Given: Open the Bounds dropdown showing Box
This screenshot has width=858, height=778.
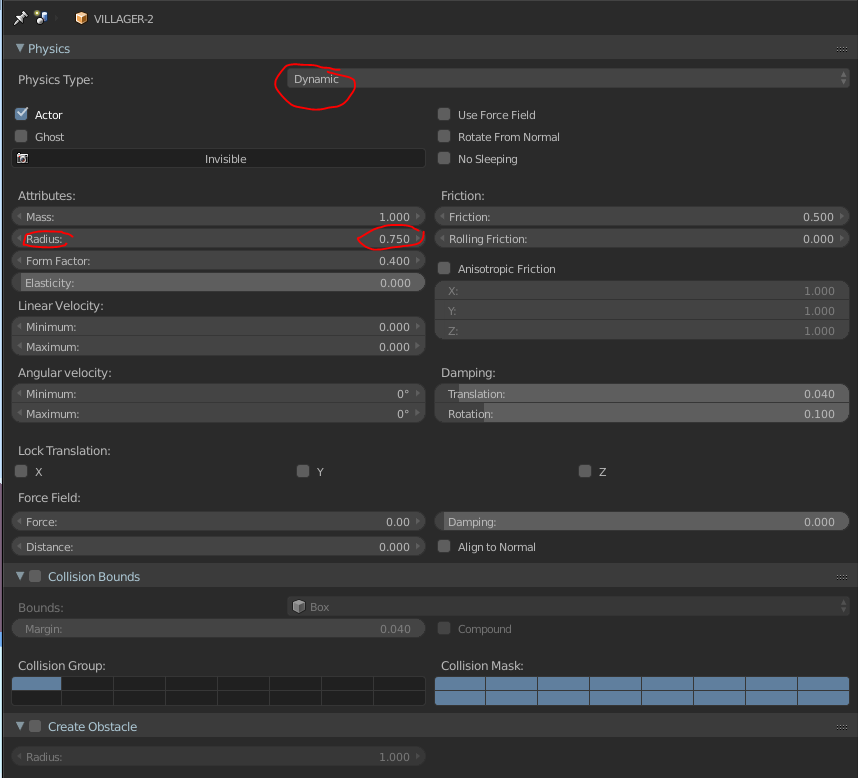Looking at the screenshot, I should pyautogui.click(x=568, y=607).
